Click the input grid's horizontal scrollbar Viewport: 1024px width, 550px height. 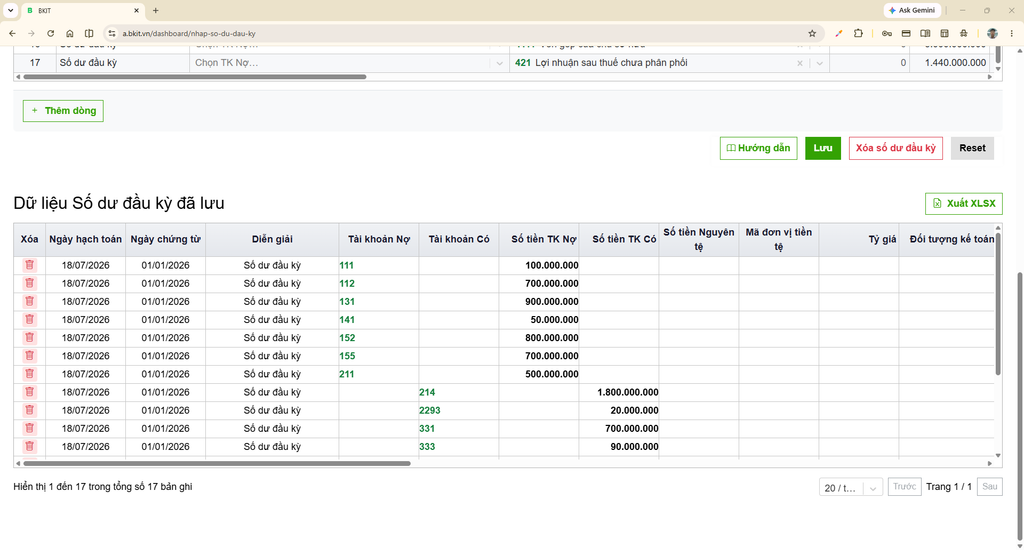(x=195, y=76)
